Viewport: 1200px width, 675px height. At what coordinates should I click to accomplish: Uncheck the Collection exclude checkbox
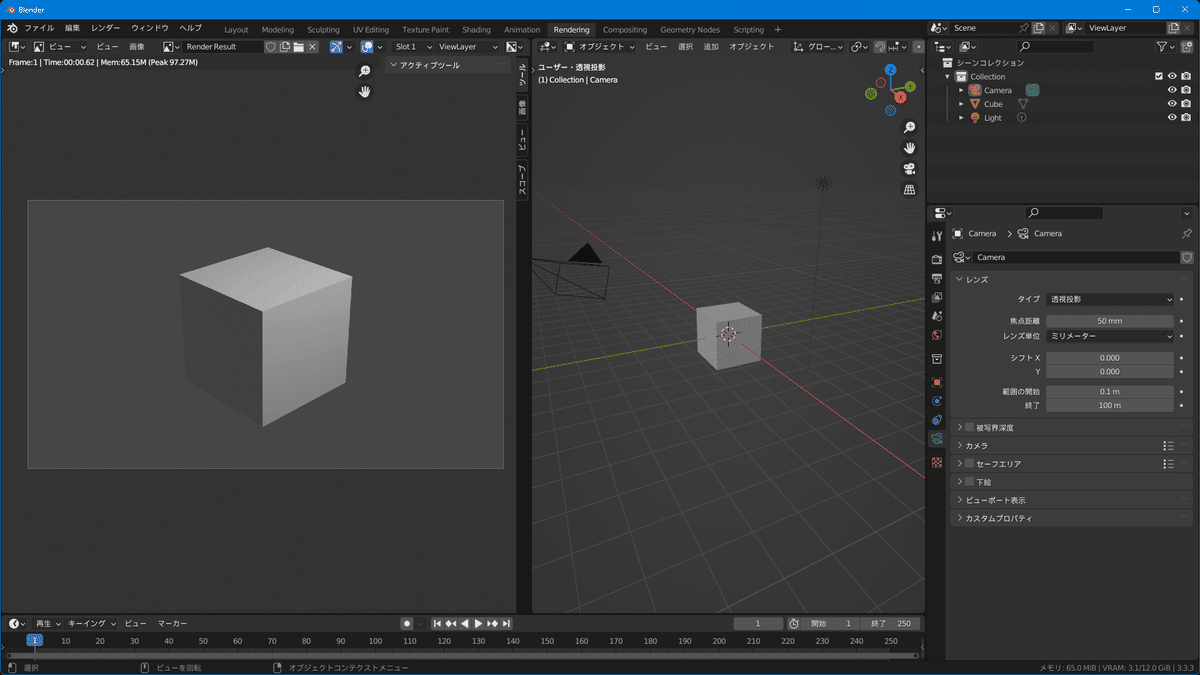coord(1158,76)
